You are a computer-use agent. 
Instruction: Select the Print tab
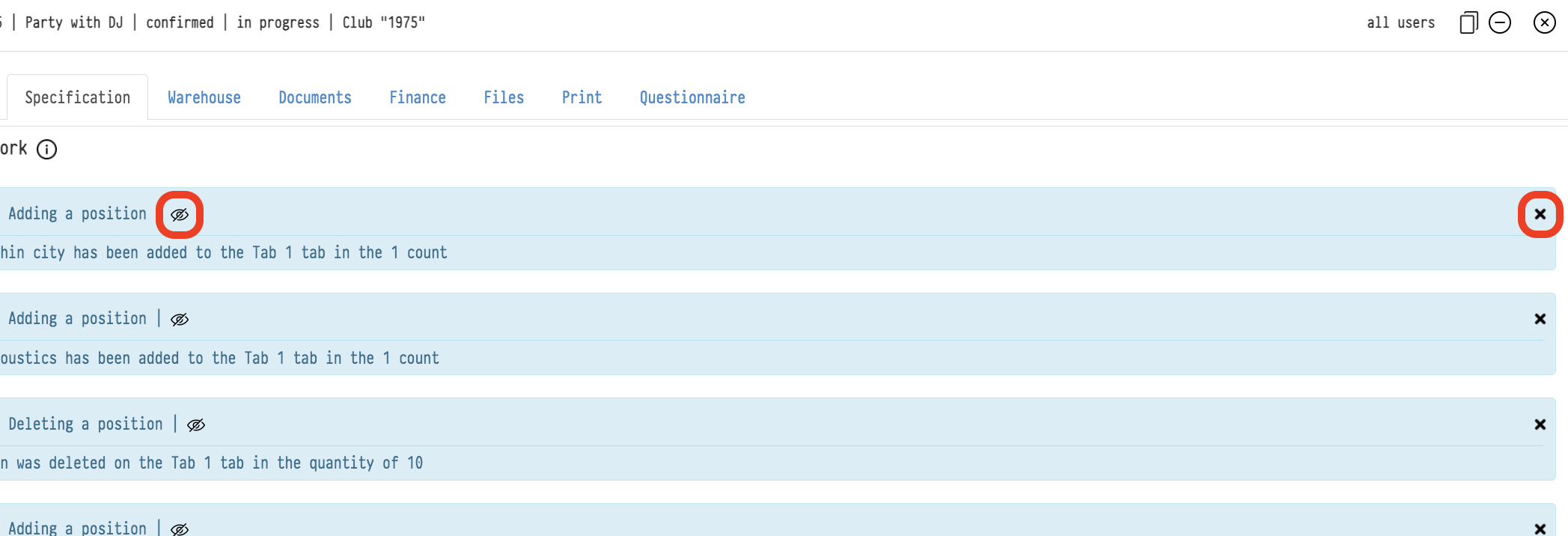tap(582, 97)
